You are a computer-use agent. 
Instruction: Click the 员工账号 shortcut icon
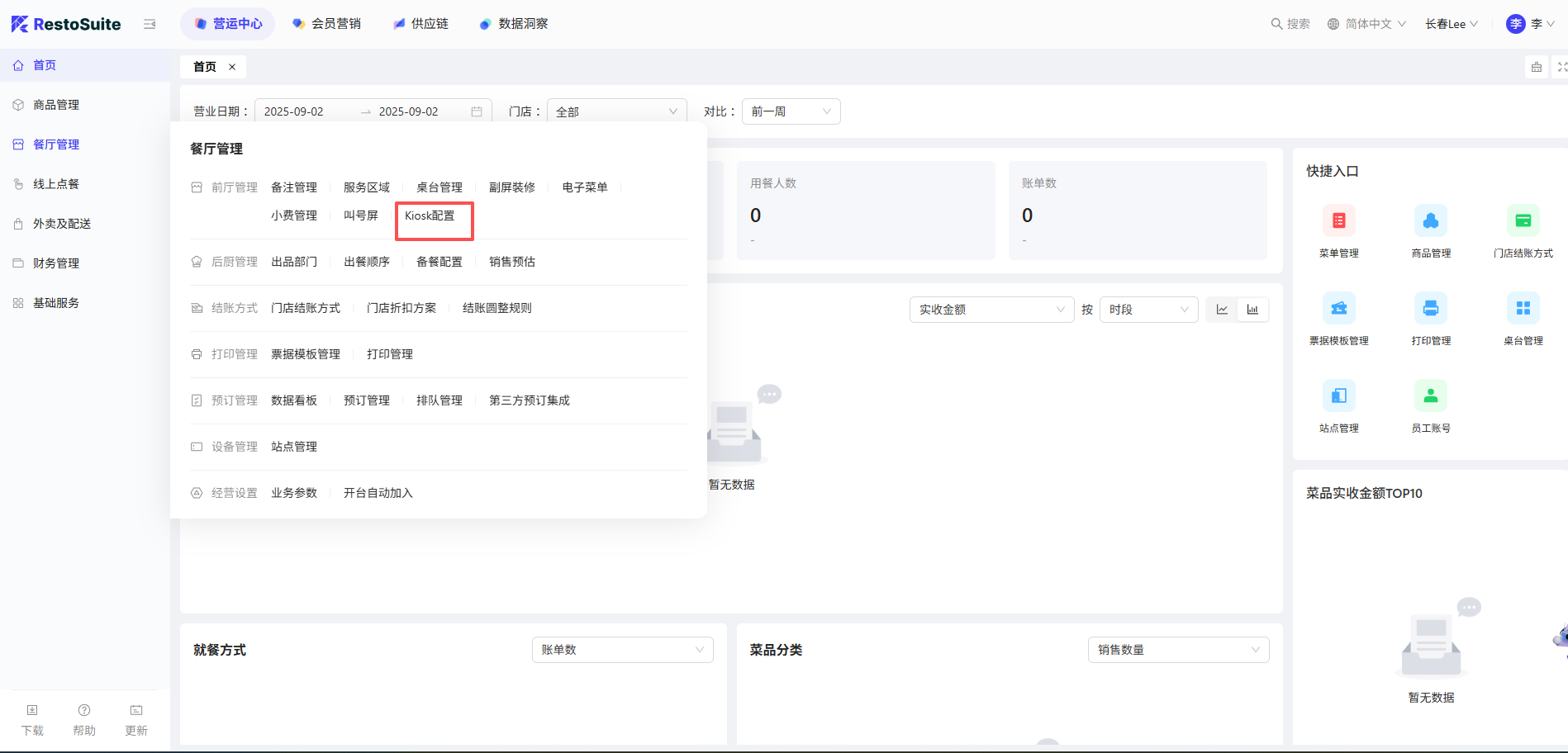pyautogui.click(x=1430, y=395)
